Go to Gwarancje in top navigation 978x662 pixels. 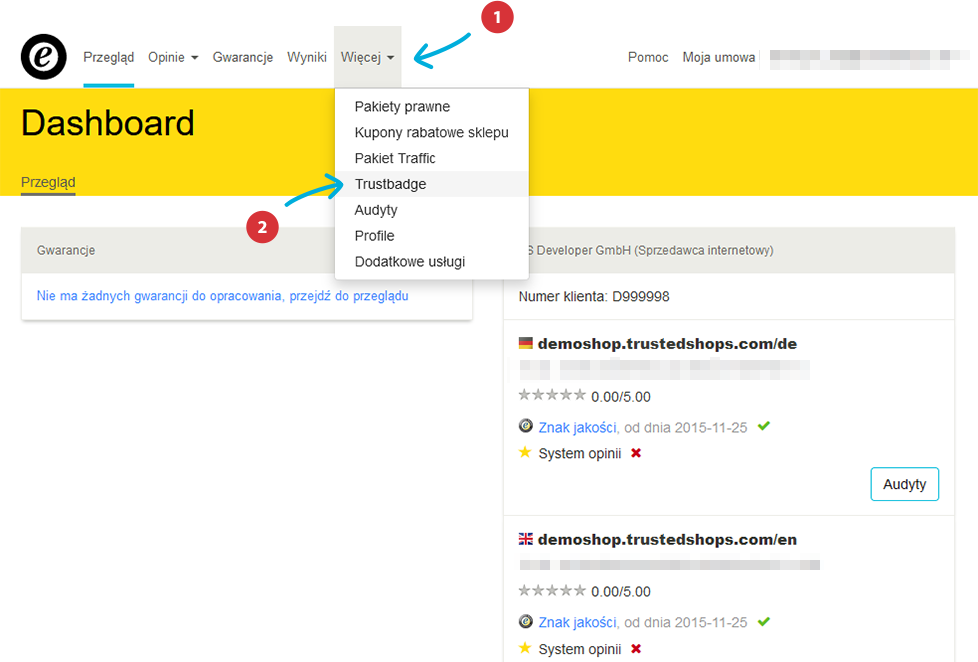(x=243, y=57)
